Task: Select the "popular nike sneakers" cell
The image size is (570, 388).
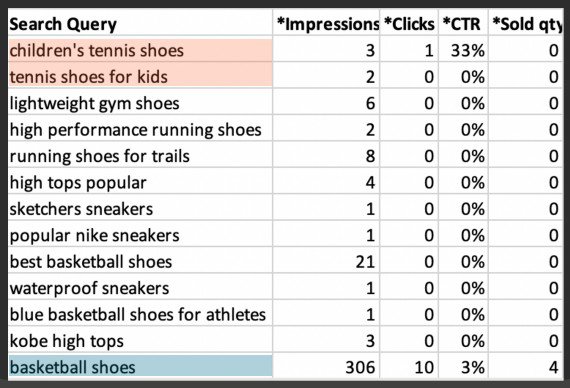Action: 140,235
